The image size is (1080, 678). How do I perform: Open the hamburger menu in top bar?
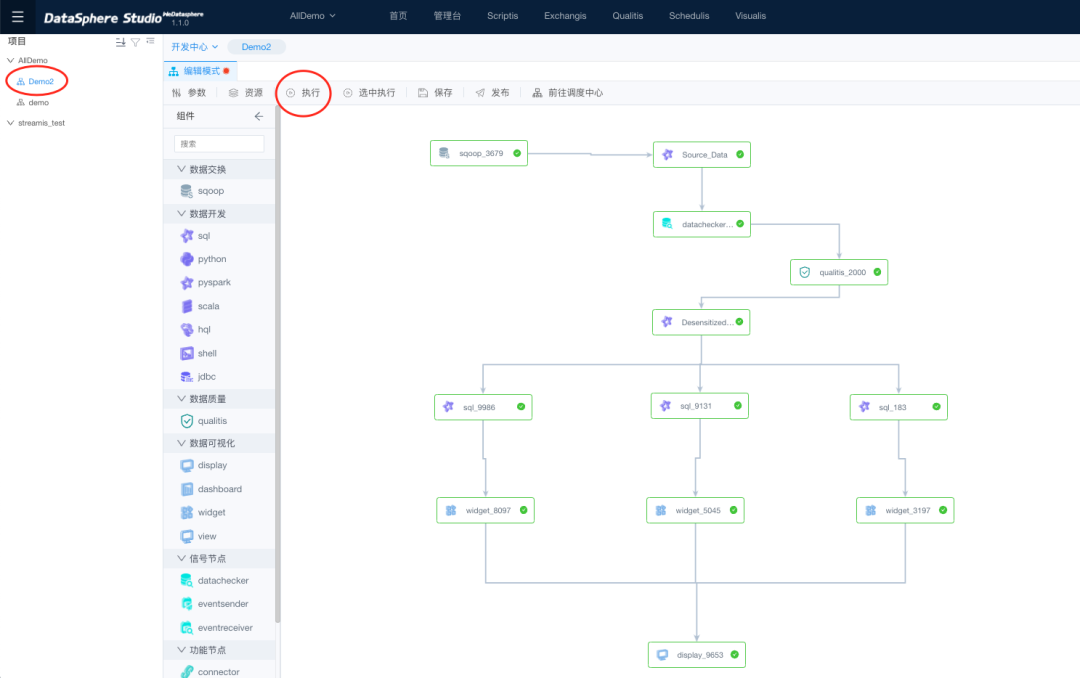click(18, 16)
